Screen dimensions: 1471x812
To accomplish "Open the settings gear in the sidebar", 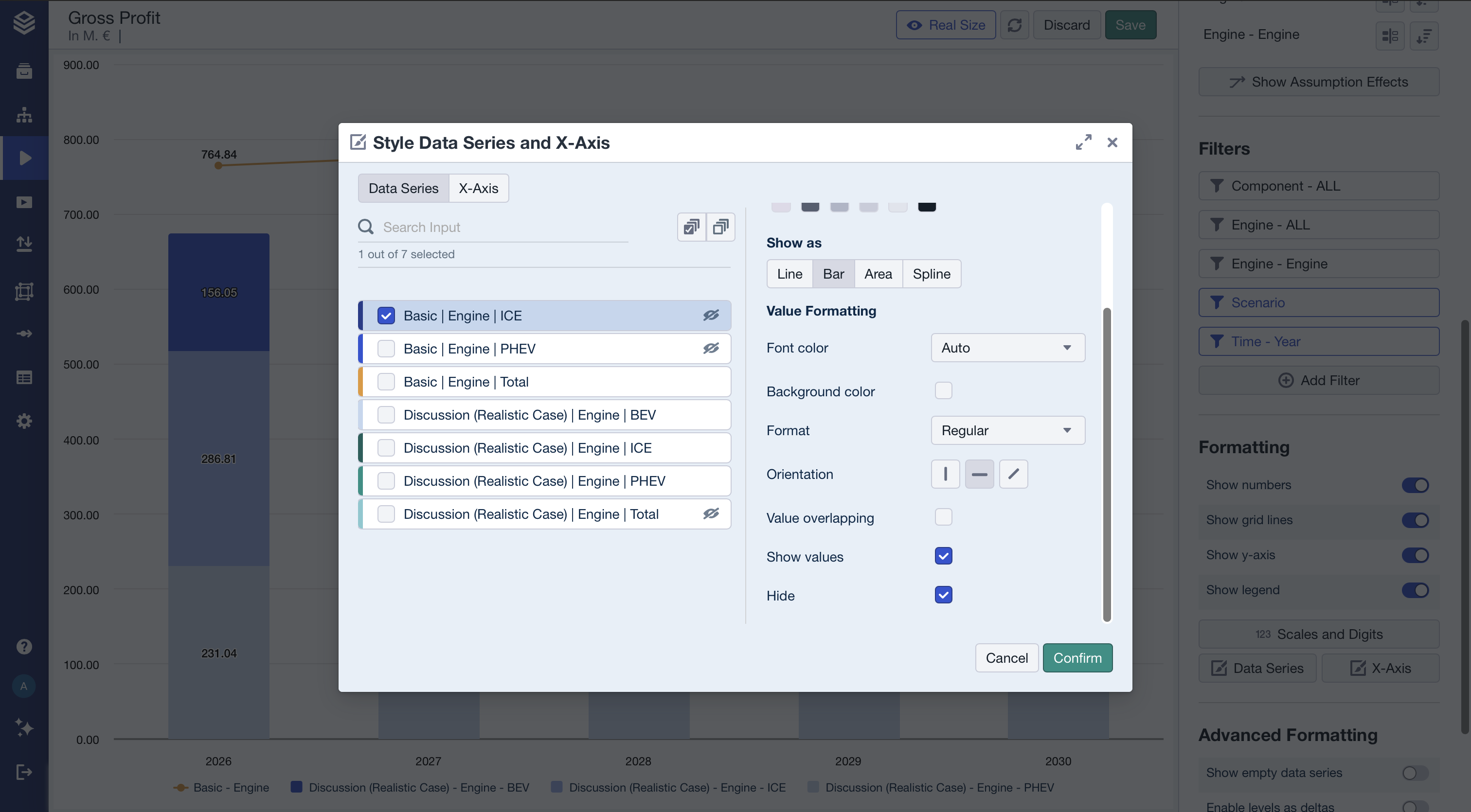I will (x=24, y=421).
